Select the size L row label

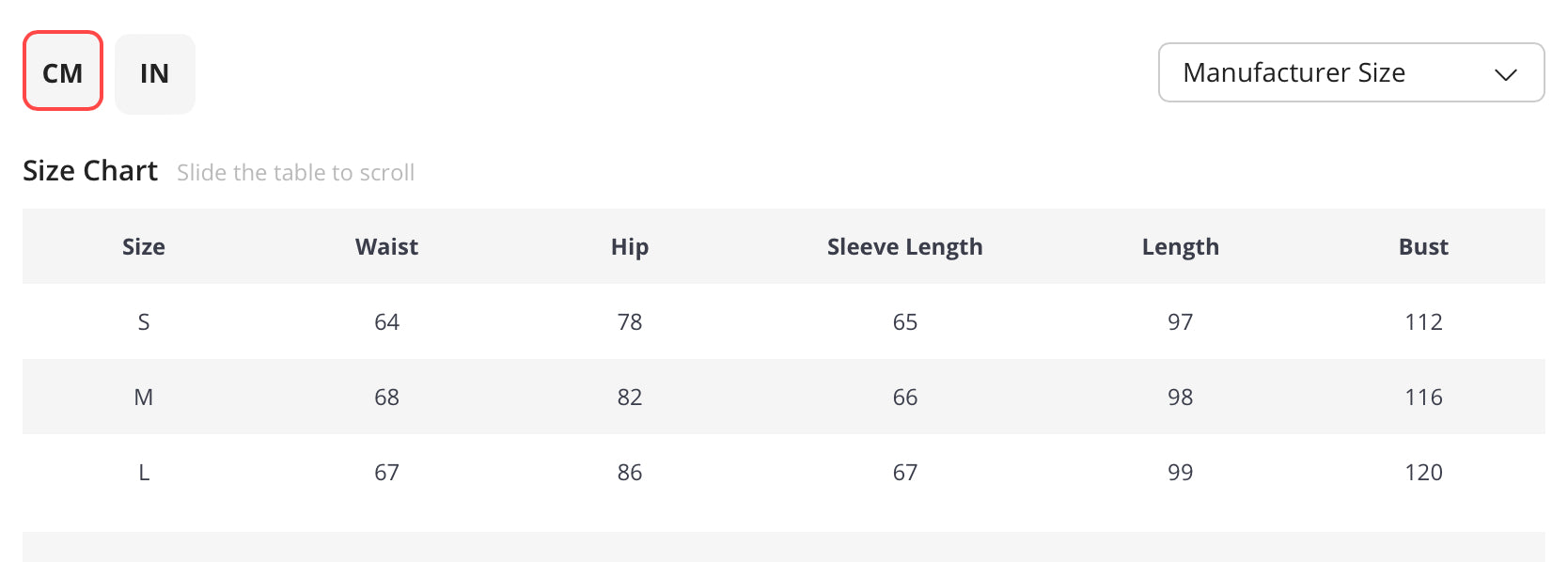pos(144,472)
